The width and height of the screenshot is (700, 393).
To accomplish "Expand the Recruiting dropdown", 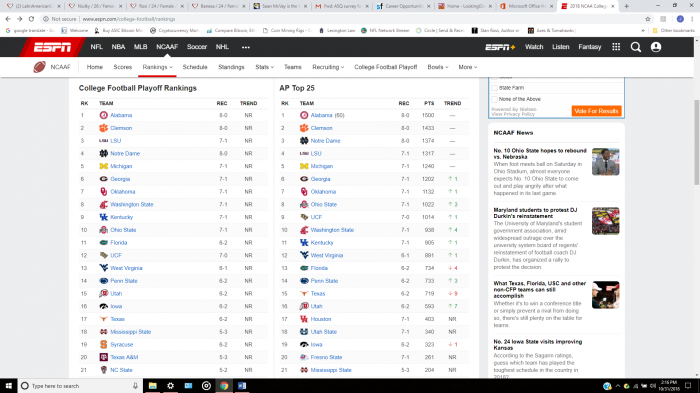I will (x=328, y=67).
